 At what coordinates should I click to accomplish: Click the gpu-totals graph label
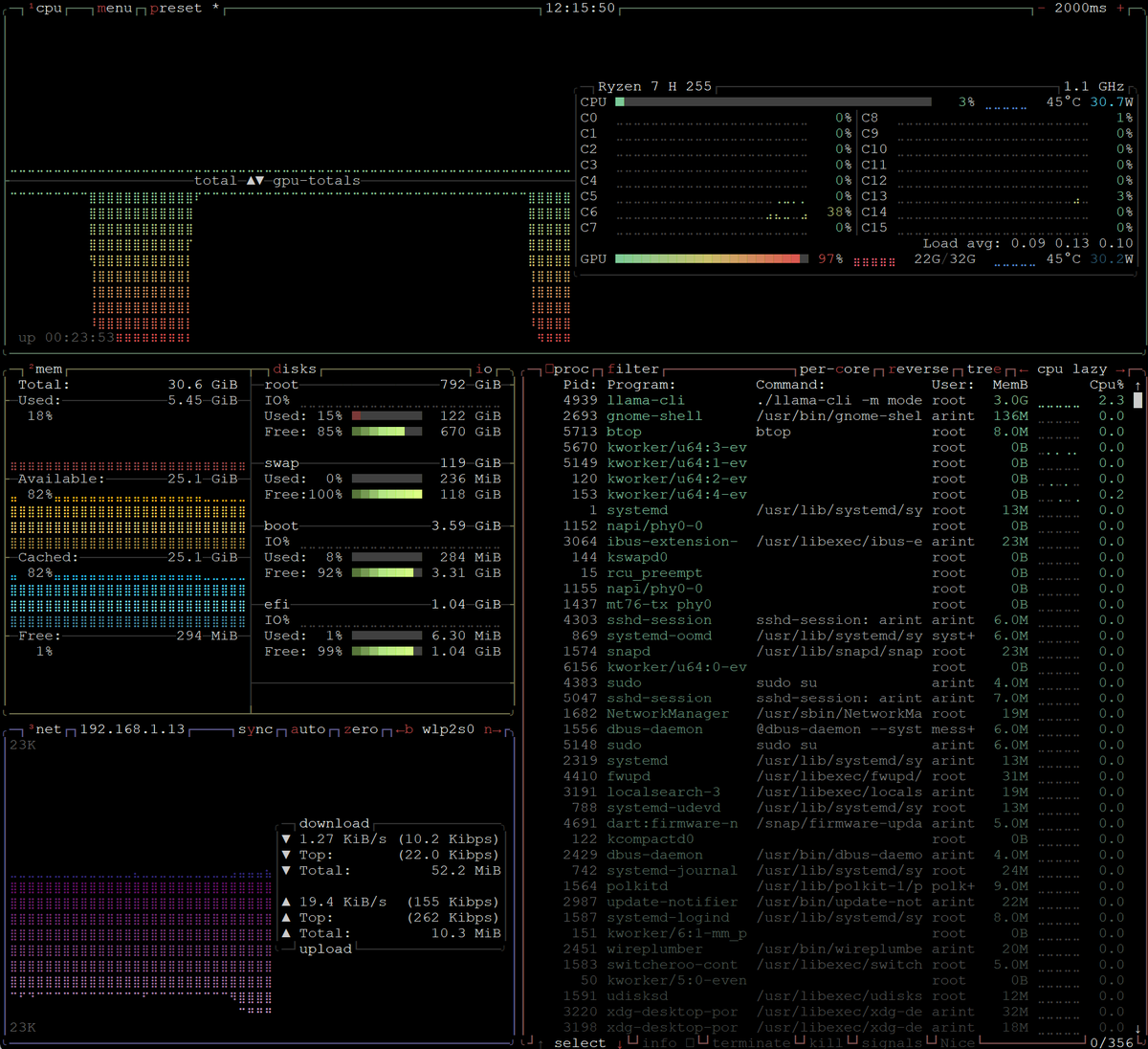317,181
